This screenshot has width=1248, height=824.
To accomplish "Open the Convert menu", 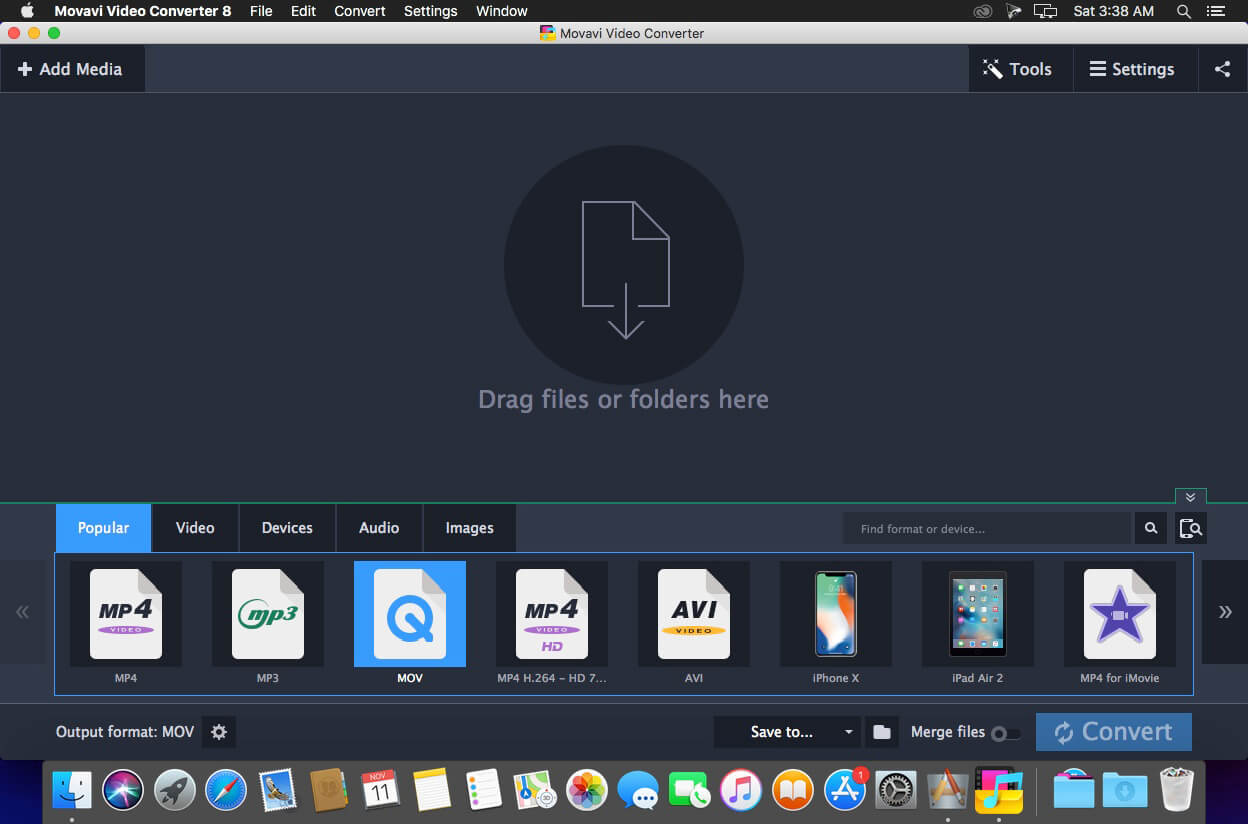I will (360, 11).
